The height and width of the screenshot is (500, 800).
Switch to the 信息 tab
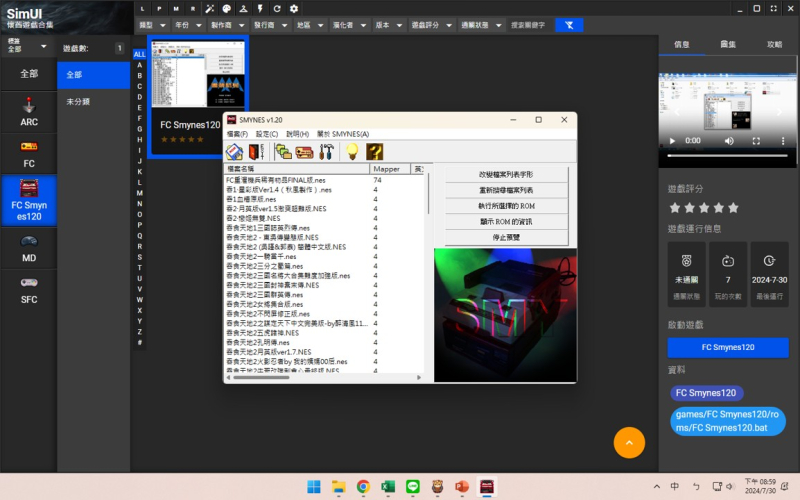pos(682,44)
